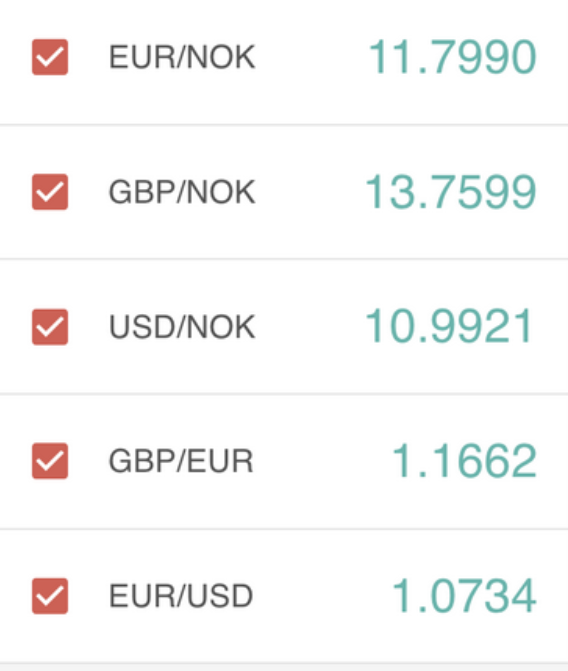Click empty space between EUR/USD and 1.0734
This screenshot has width=568, height=671.
pyautogui.click(x=323, y=596)
